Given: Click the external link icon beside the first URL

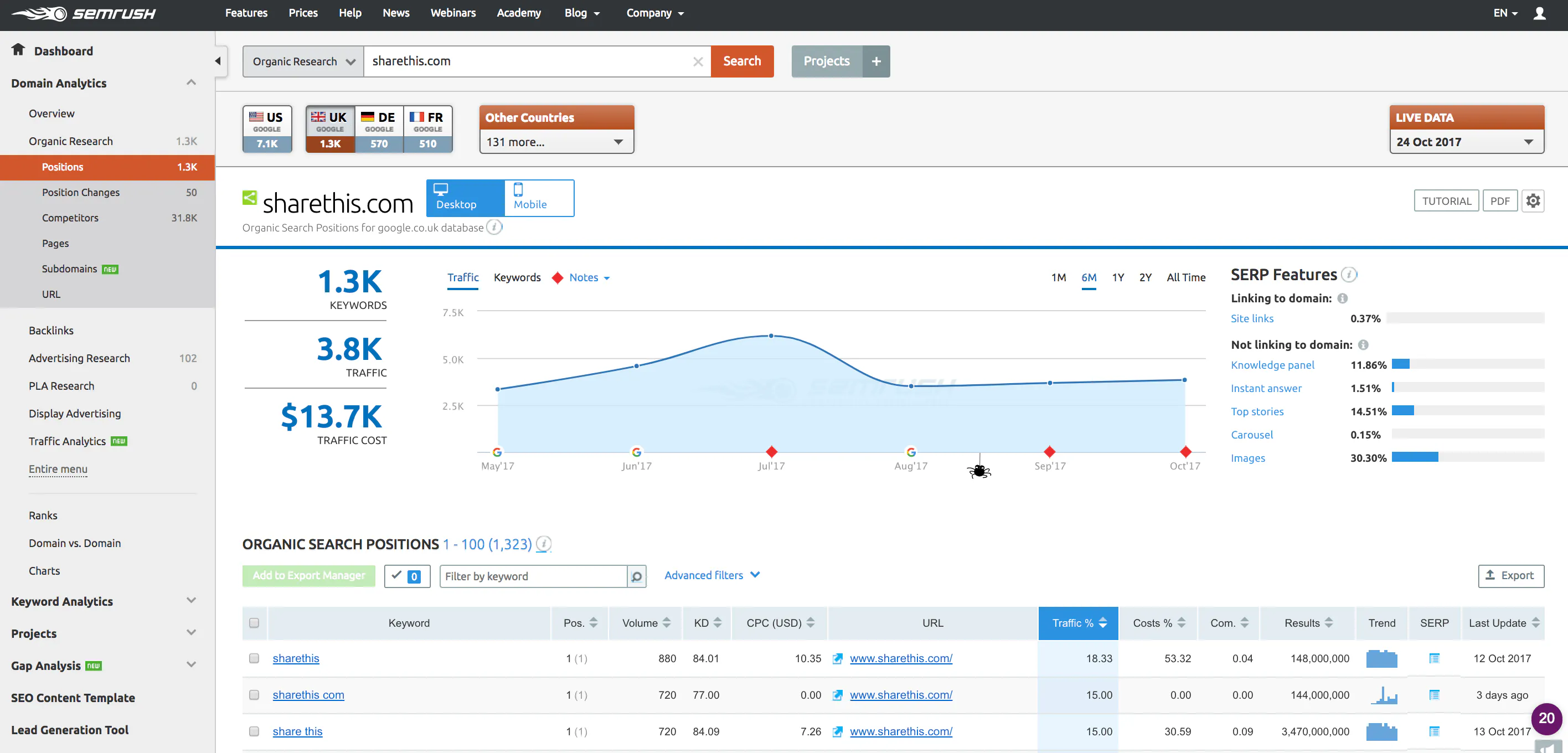Looking at the screenshot, I should point(838,658).
